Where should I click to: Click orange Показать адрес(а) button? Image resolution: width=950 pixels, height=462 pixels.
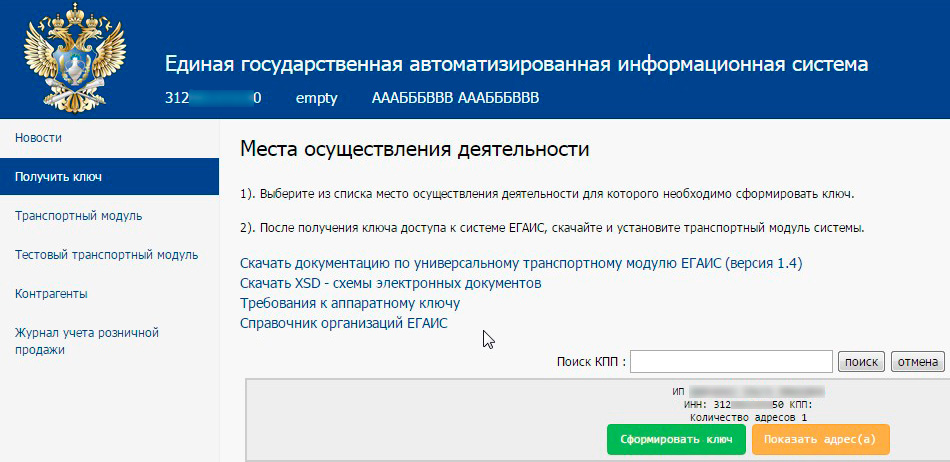pyautogui.click(x=820, y=440)
